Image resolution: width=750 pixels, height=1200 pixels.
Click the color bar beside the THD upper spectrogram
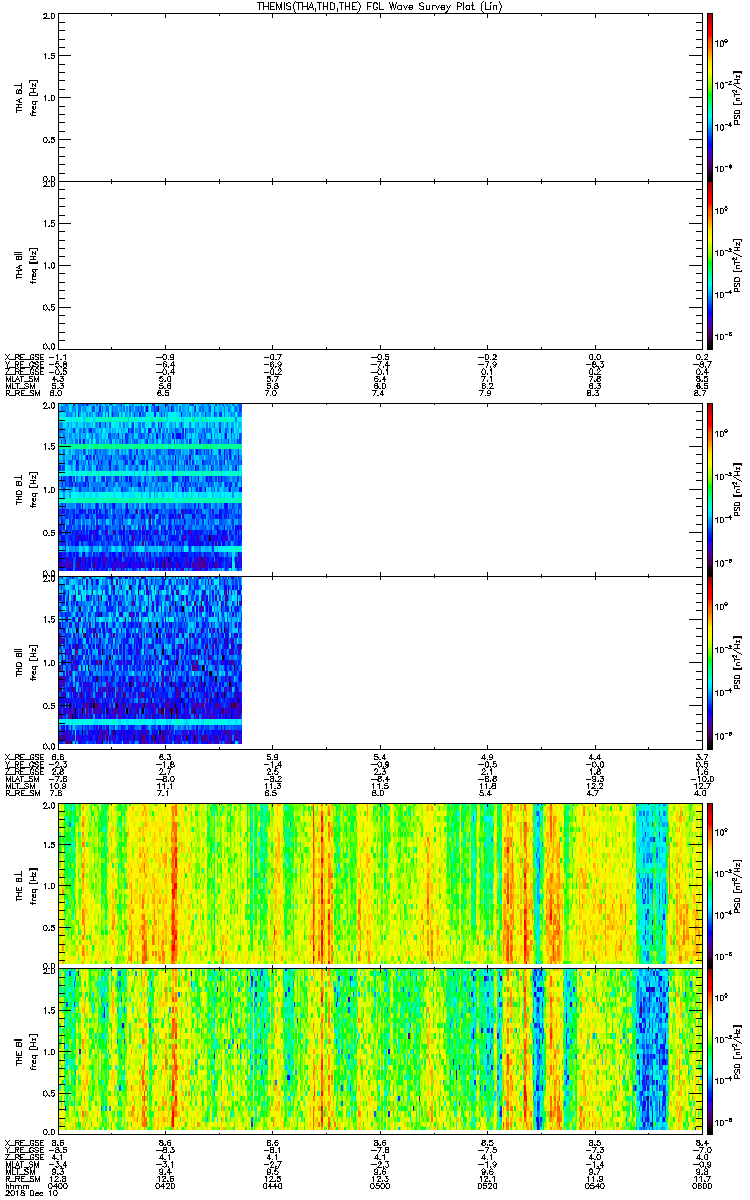[x=709, y=488]
